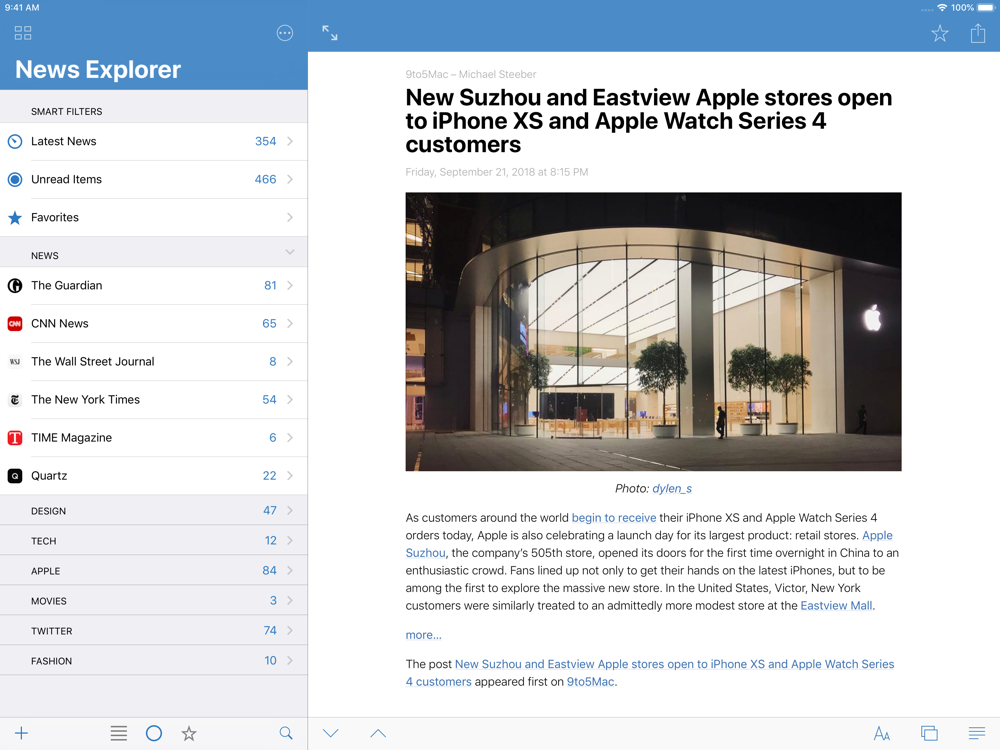Click the 'more...' link

point(423,635)
